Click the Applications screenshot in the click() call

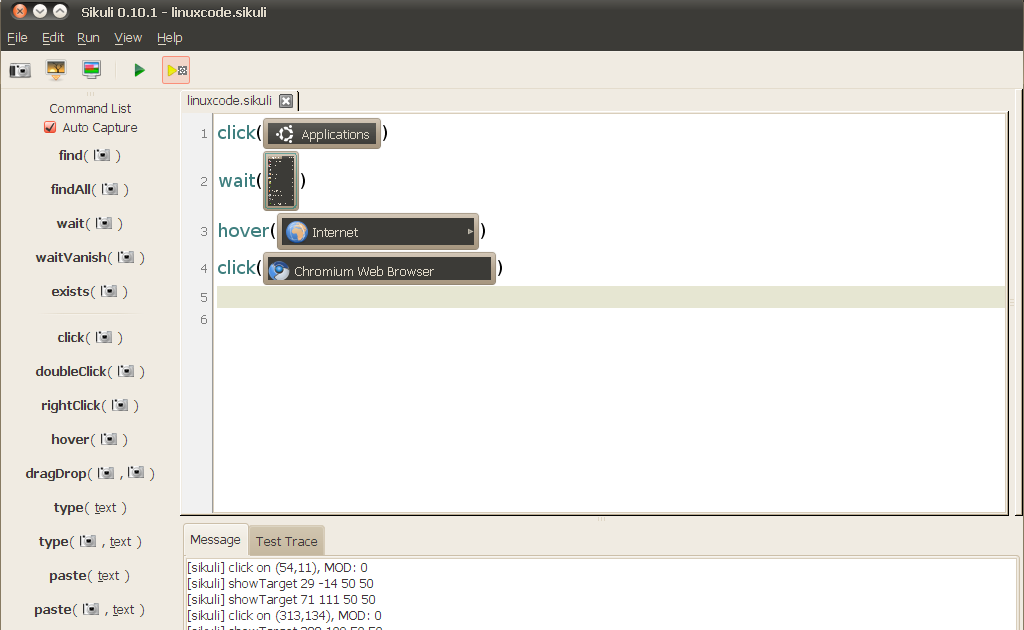(x=321, y=132)
